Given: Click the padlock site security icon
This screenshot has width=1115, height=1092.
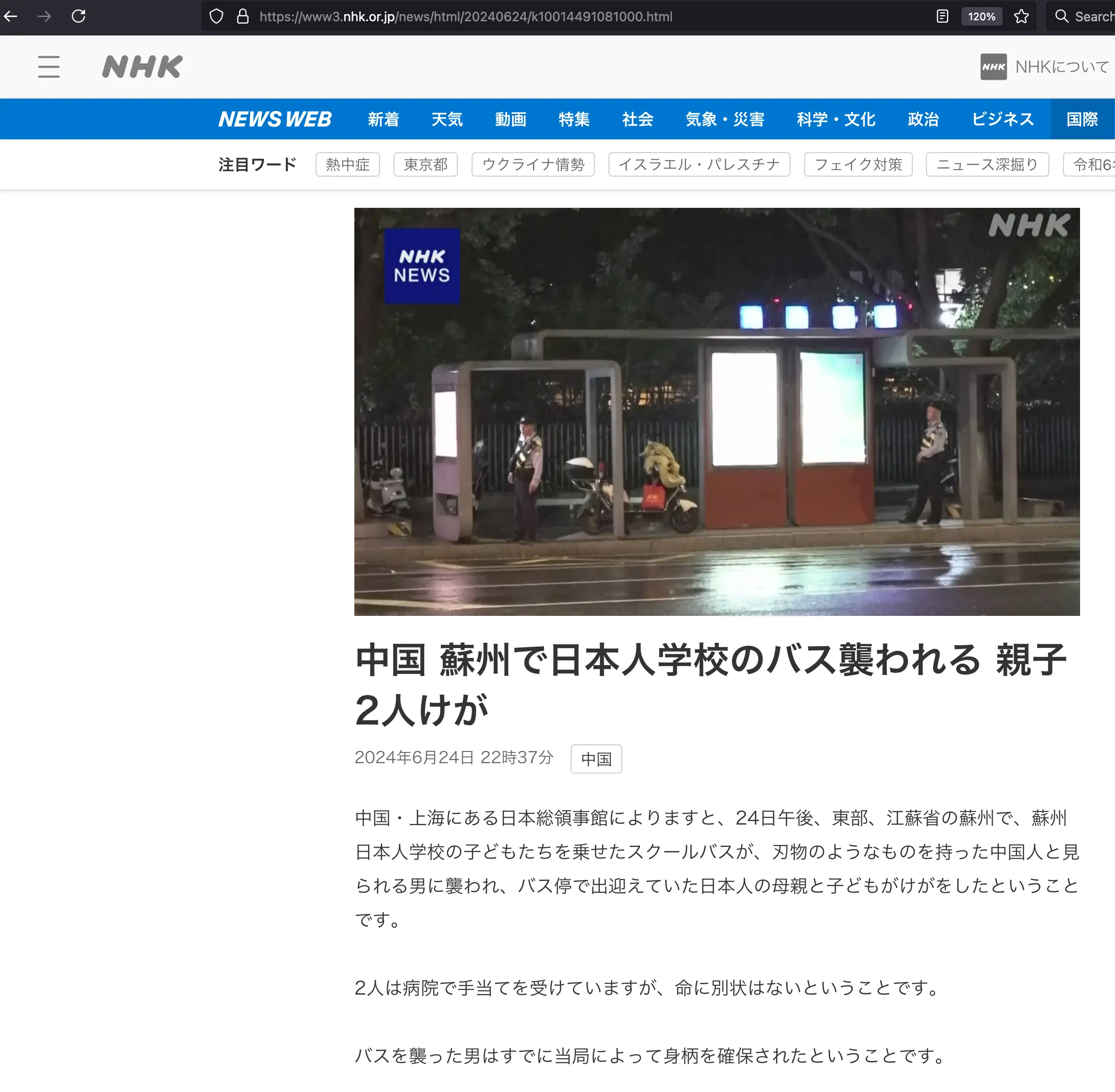Looking at the screenshot, I should 242,17.
